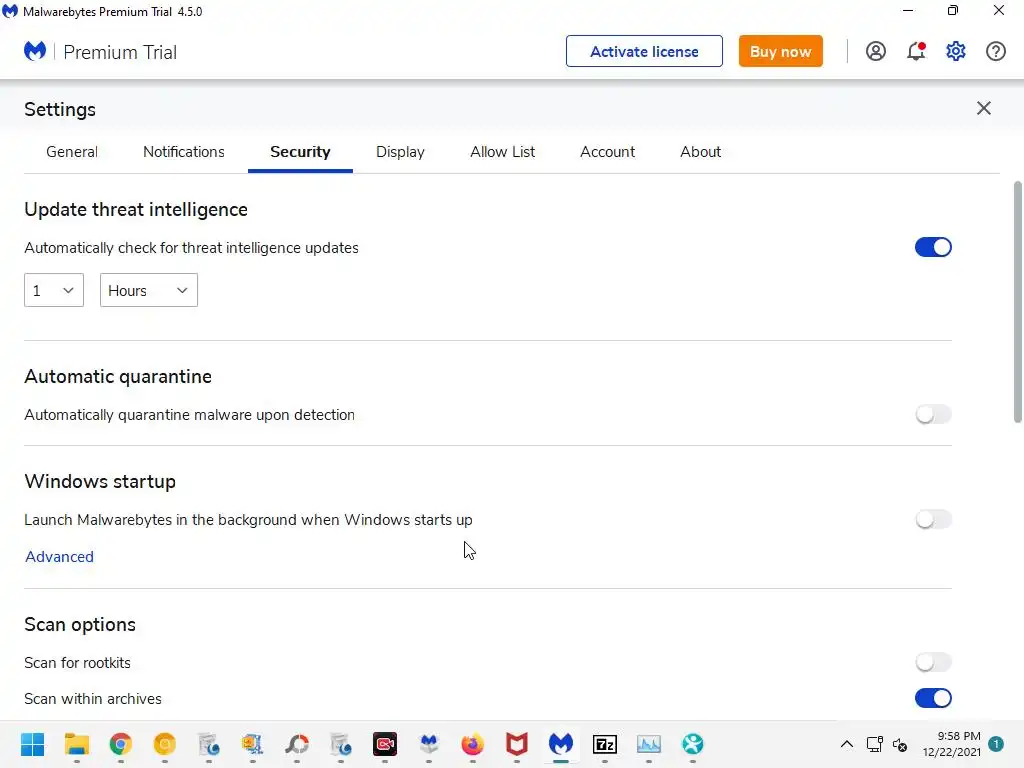Open the help question mark icon
Viewport: 1024px width, 768px height.
[995, 51]
